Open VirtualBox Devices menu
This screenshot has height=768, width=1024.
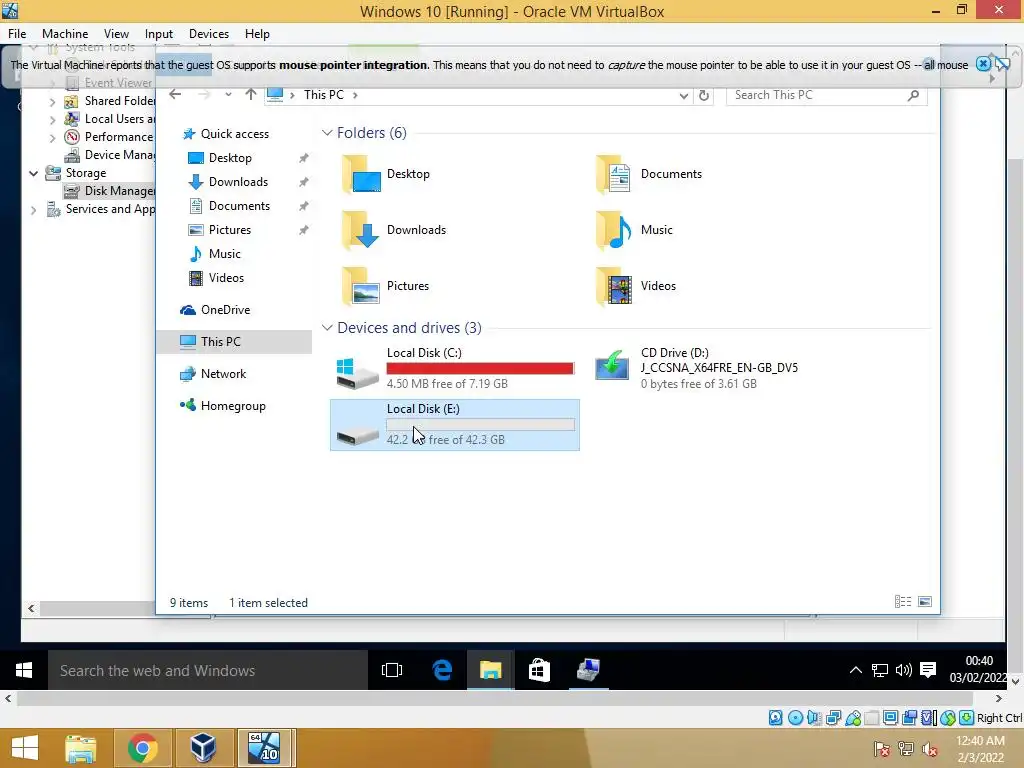click(208, 34)
